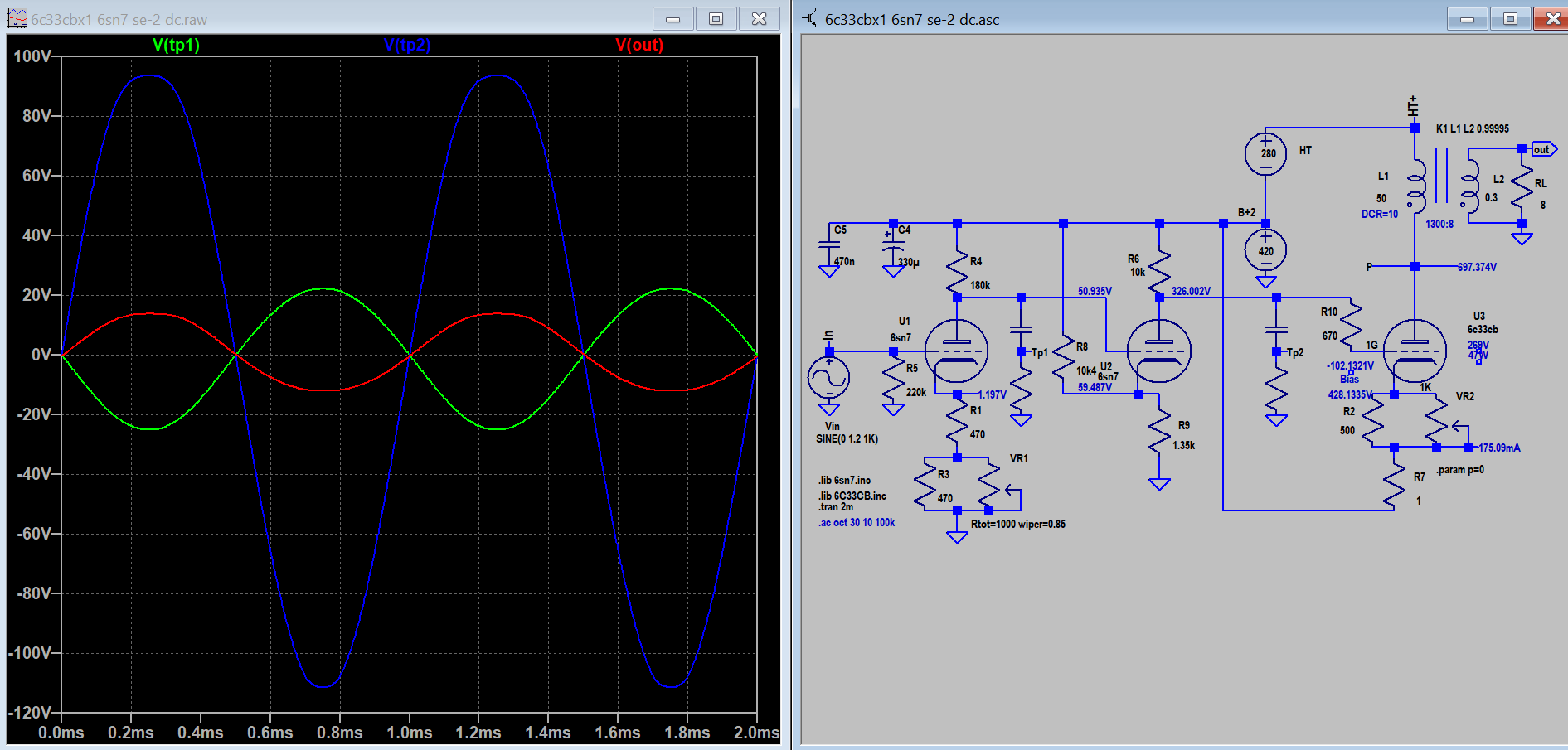This screenshot has width=1568, height=750.
Task: Click the SINE(0 1.2 1K) source value text
Action: [x=847, y=438]
